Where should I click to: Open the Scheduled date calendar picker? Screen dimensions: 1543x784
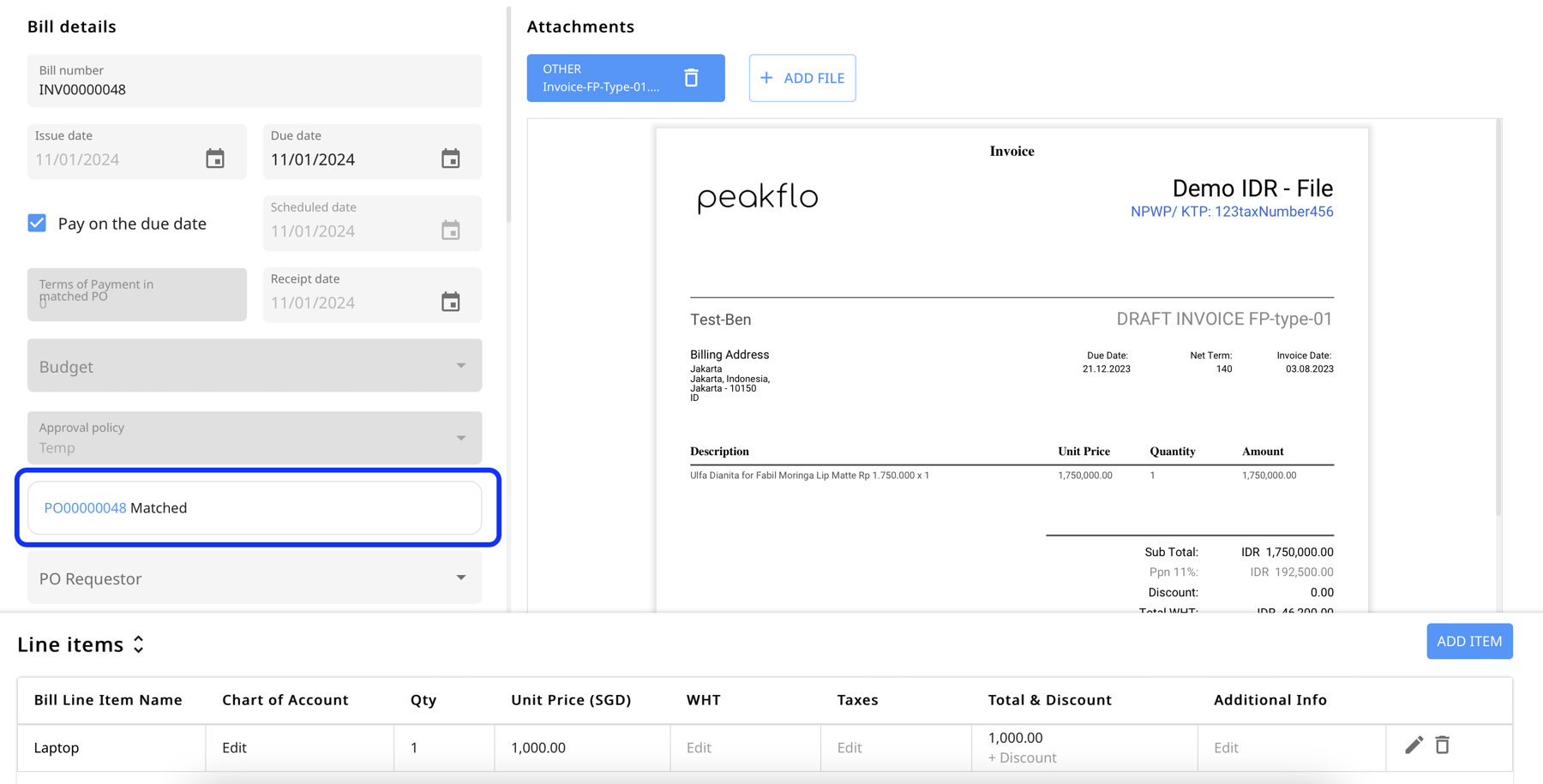[x=453, y=230]
